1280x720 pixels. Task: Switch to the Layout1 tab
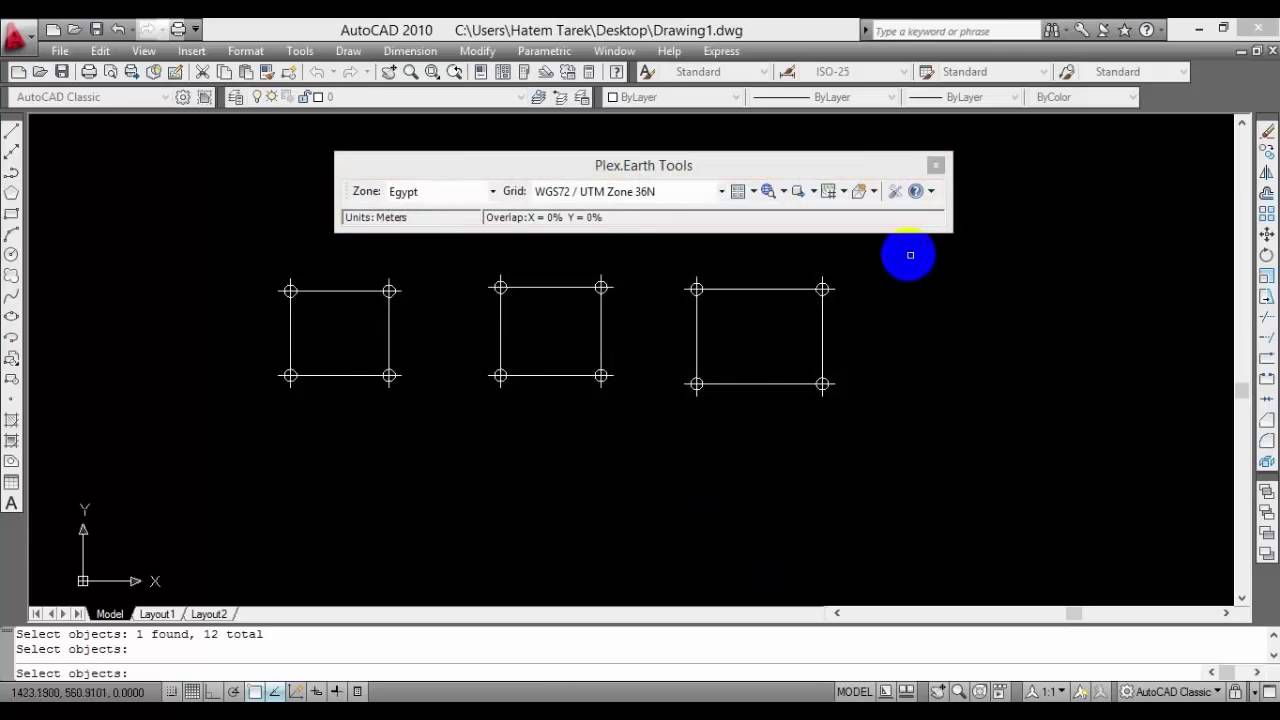tap(157, 614)
